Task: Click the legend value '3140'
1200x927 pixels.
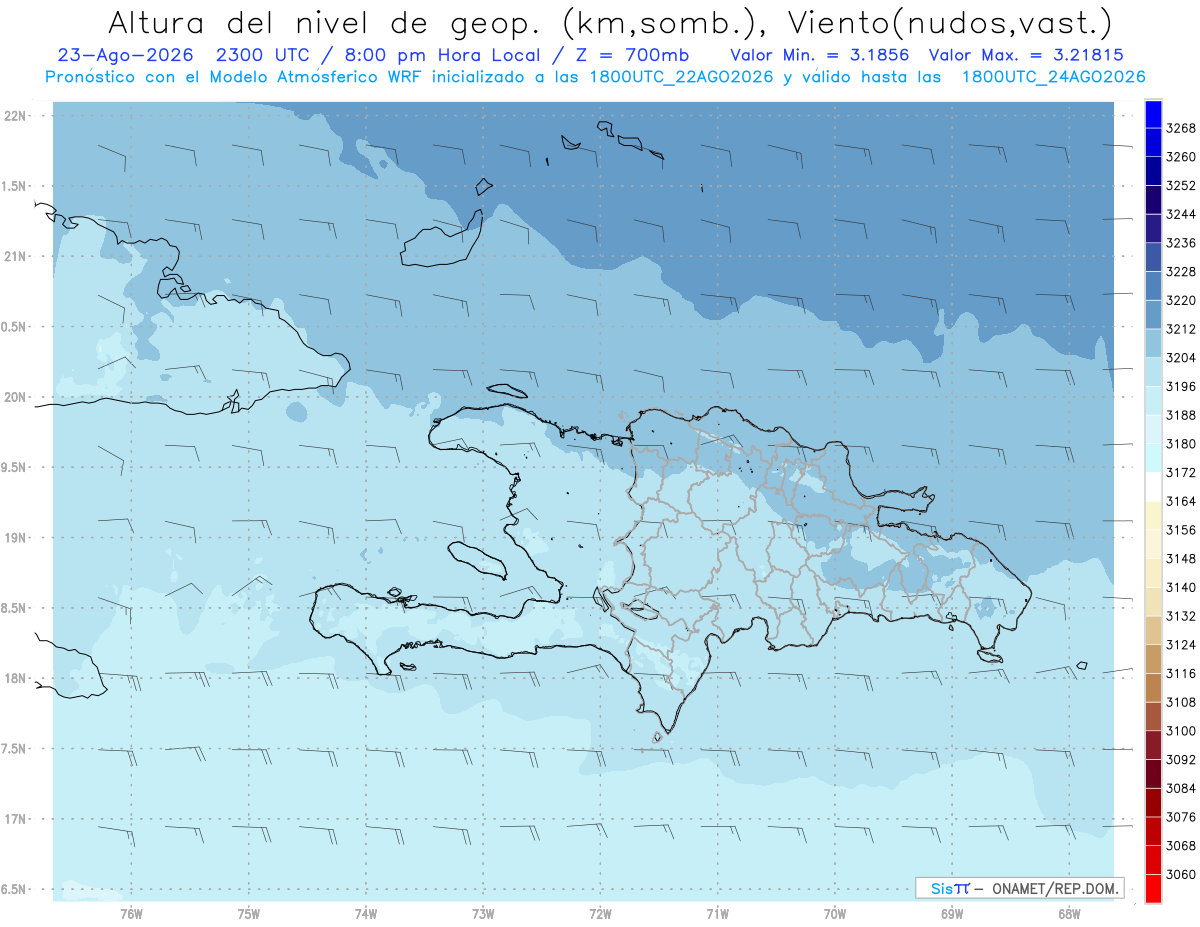Action: 1181,587
